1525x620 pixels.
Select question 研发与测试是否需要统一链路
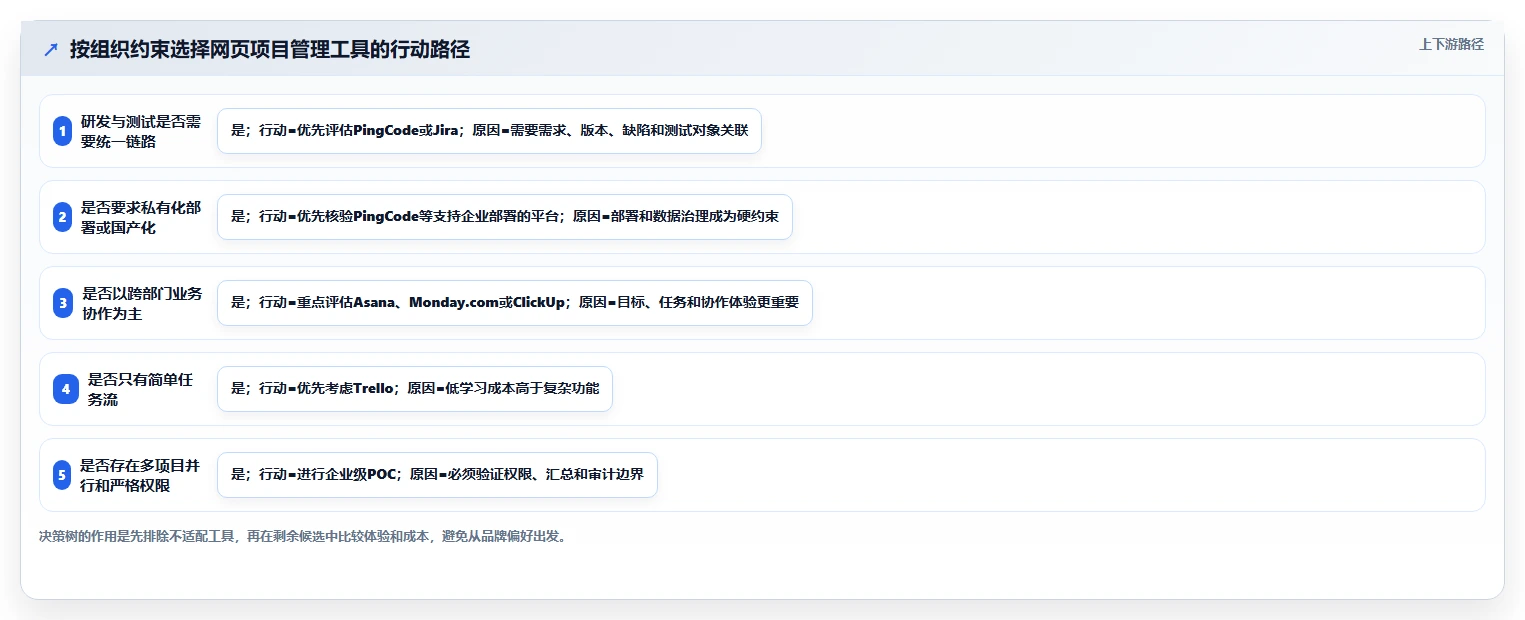click(x=141, y=131)
